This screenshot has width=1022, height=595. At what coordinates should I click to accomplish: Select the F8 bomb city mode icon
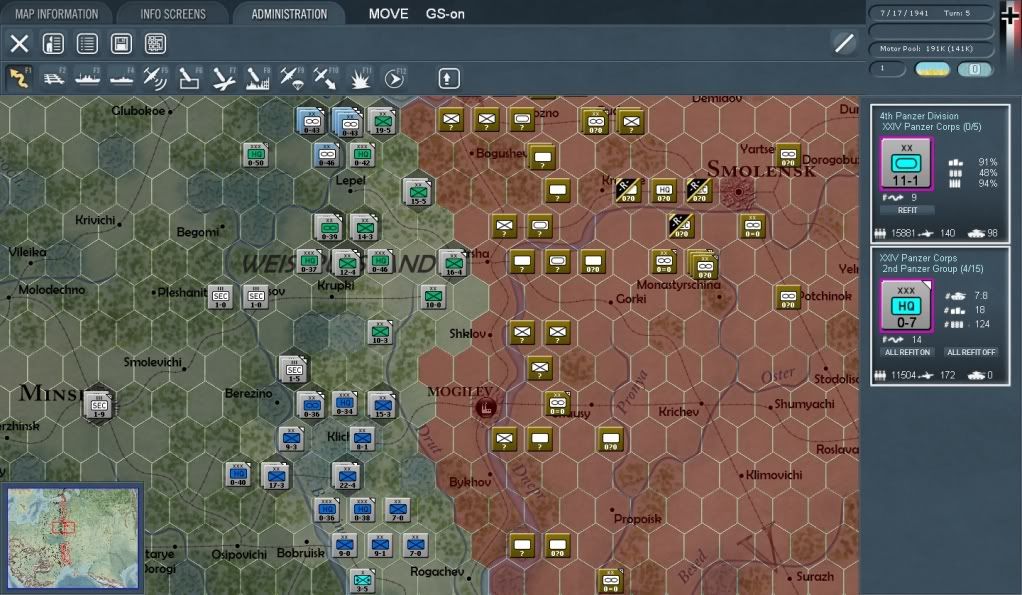point(257,78)
